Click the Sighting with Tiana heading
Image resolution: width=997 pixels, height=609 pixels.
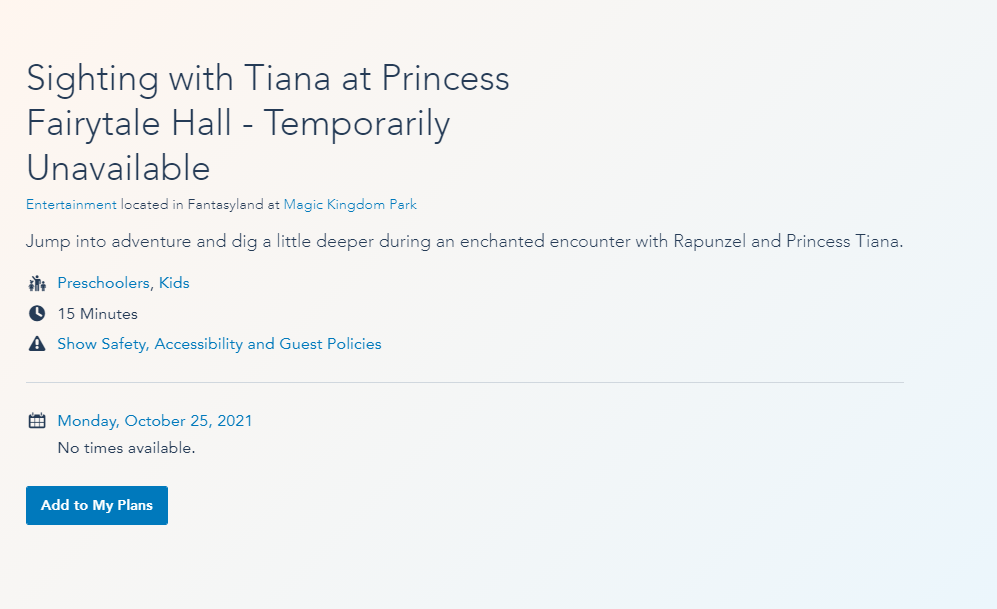click(x=267, y=79)
